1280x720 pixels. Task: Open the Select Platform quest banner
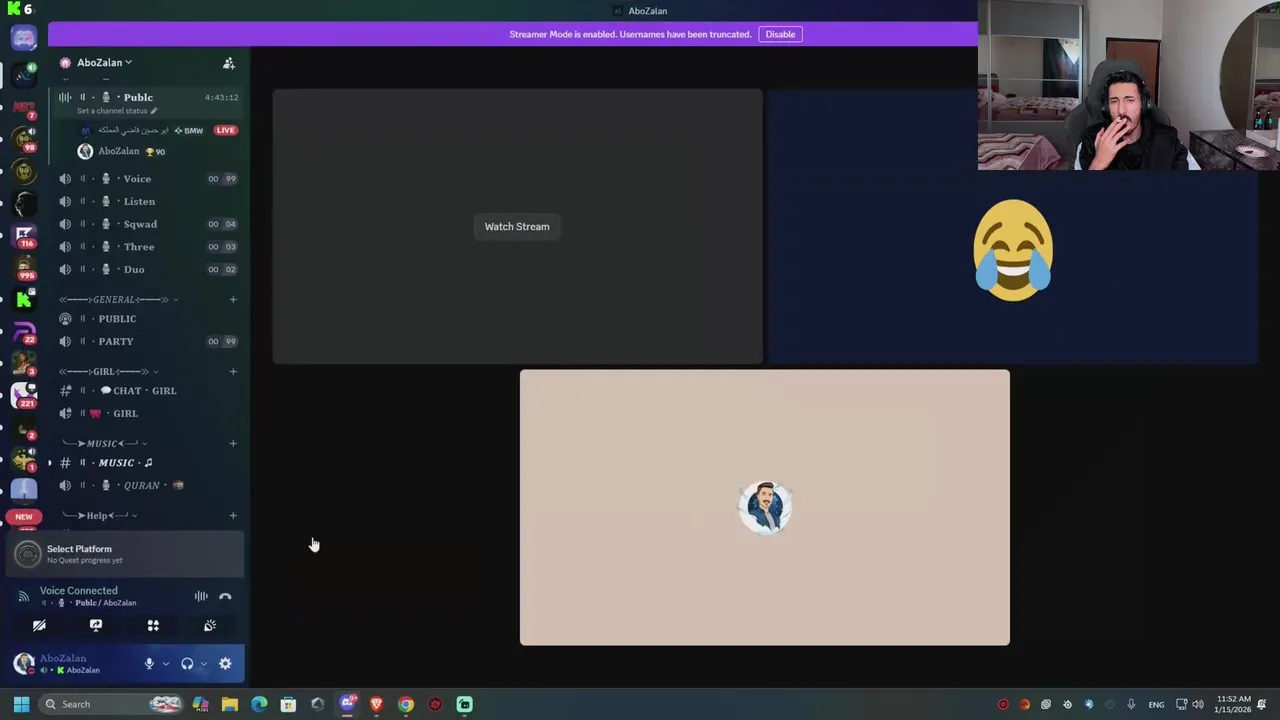[x=126, y=554]
